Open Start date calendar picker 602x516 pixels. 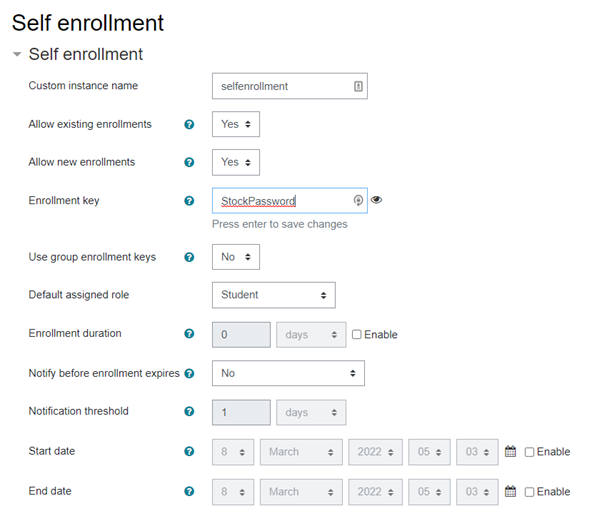coord(510,452)
